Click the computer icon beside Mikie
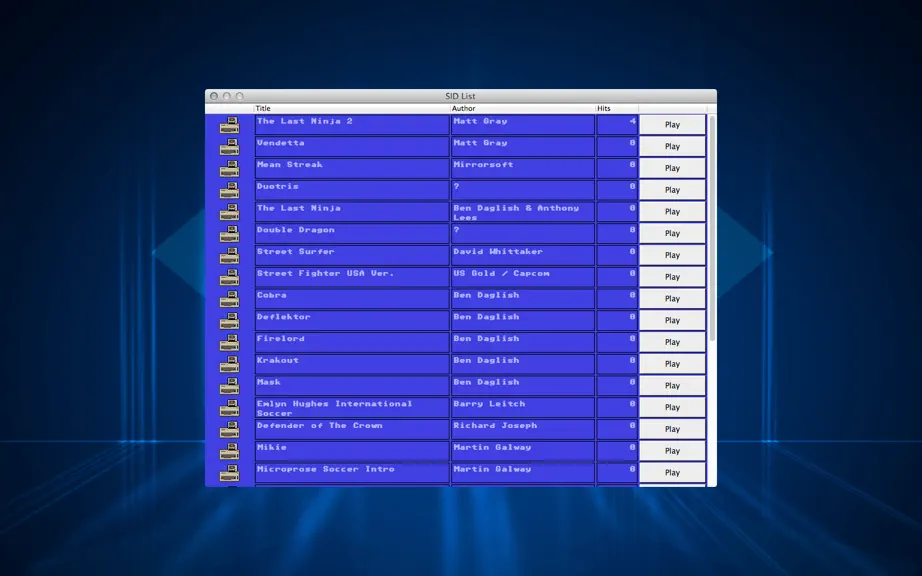922x576 pixels. [229, 451]
